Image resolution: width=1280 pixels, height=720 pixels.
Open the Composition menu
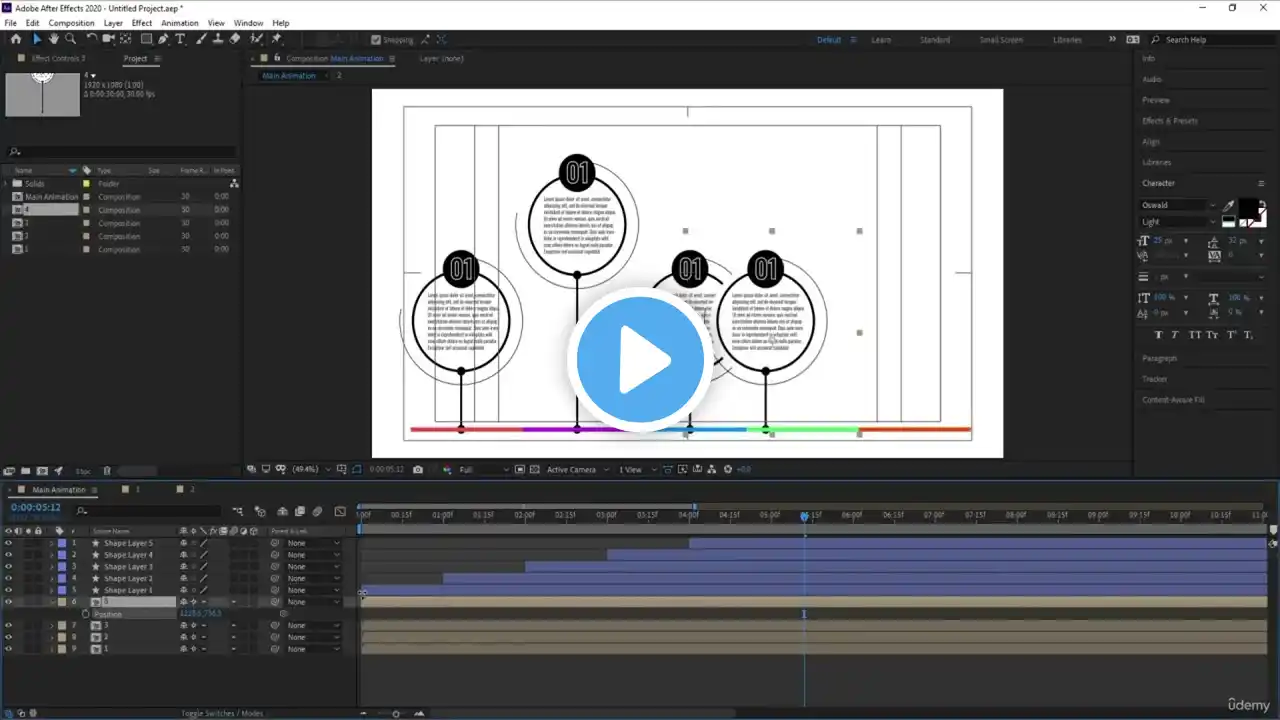pyautogui.click(x=71, y=23)
